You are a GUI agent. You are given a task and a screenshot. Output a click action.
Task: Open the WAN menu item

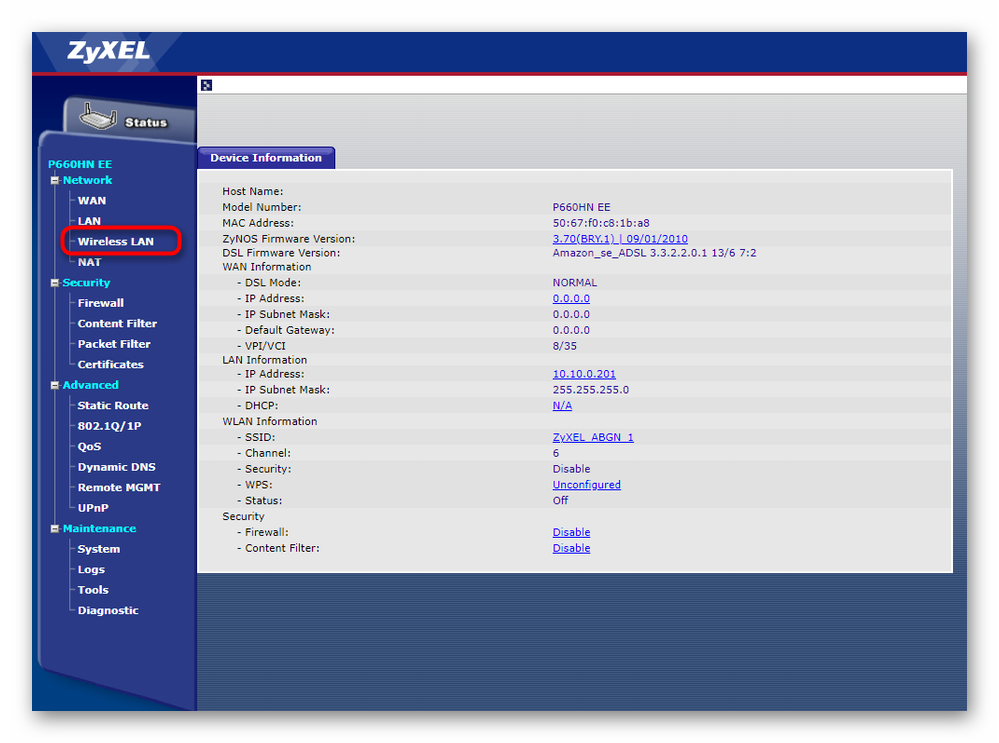(92, 201)
